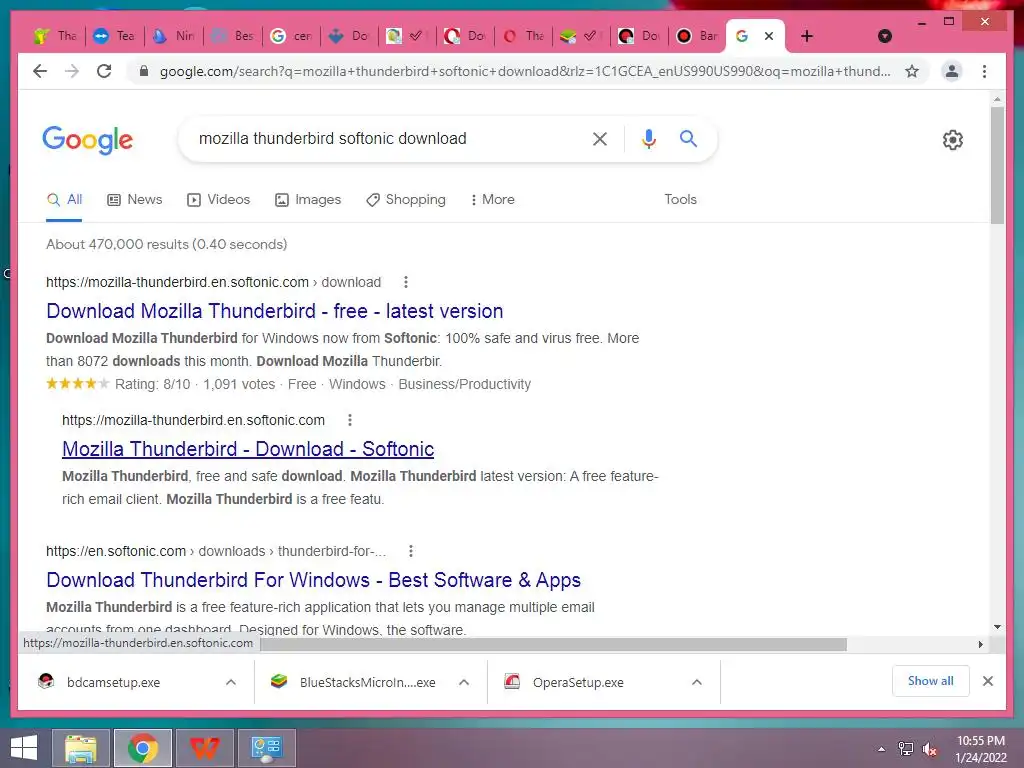Image resolution: width=1024 pixels, height=768 pixels.
Task: Go back to the previous page
Action: (40, 71)
